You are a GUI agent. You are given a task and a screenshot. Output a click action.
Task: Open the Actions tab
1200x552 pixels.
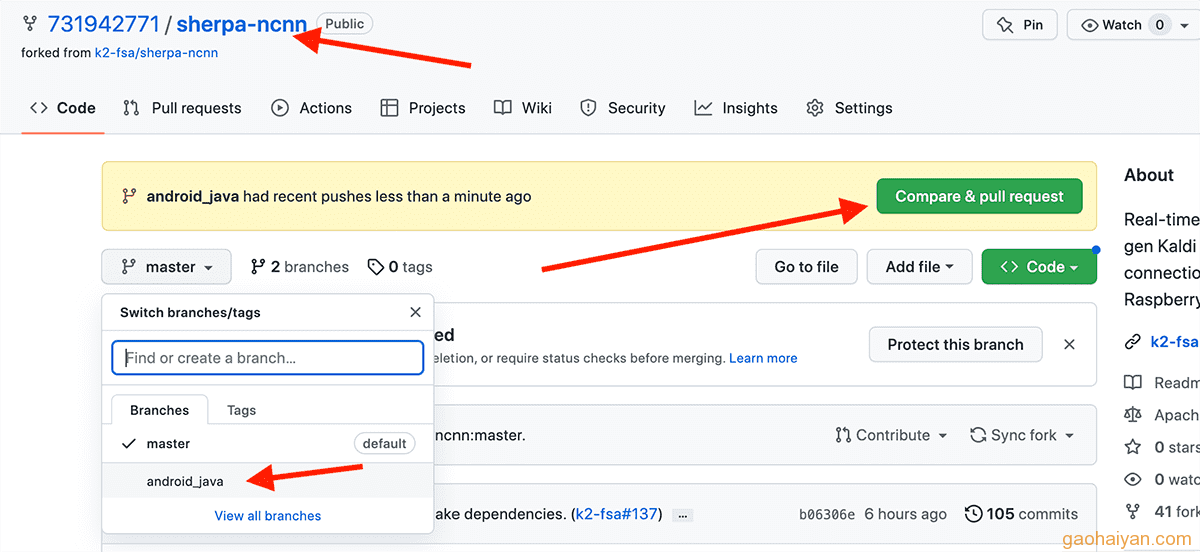312,108
